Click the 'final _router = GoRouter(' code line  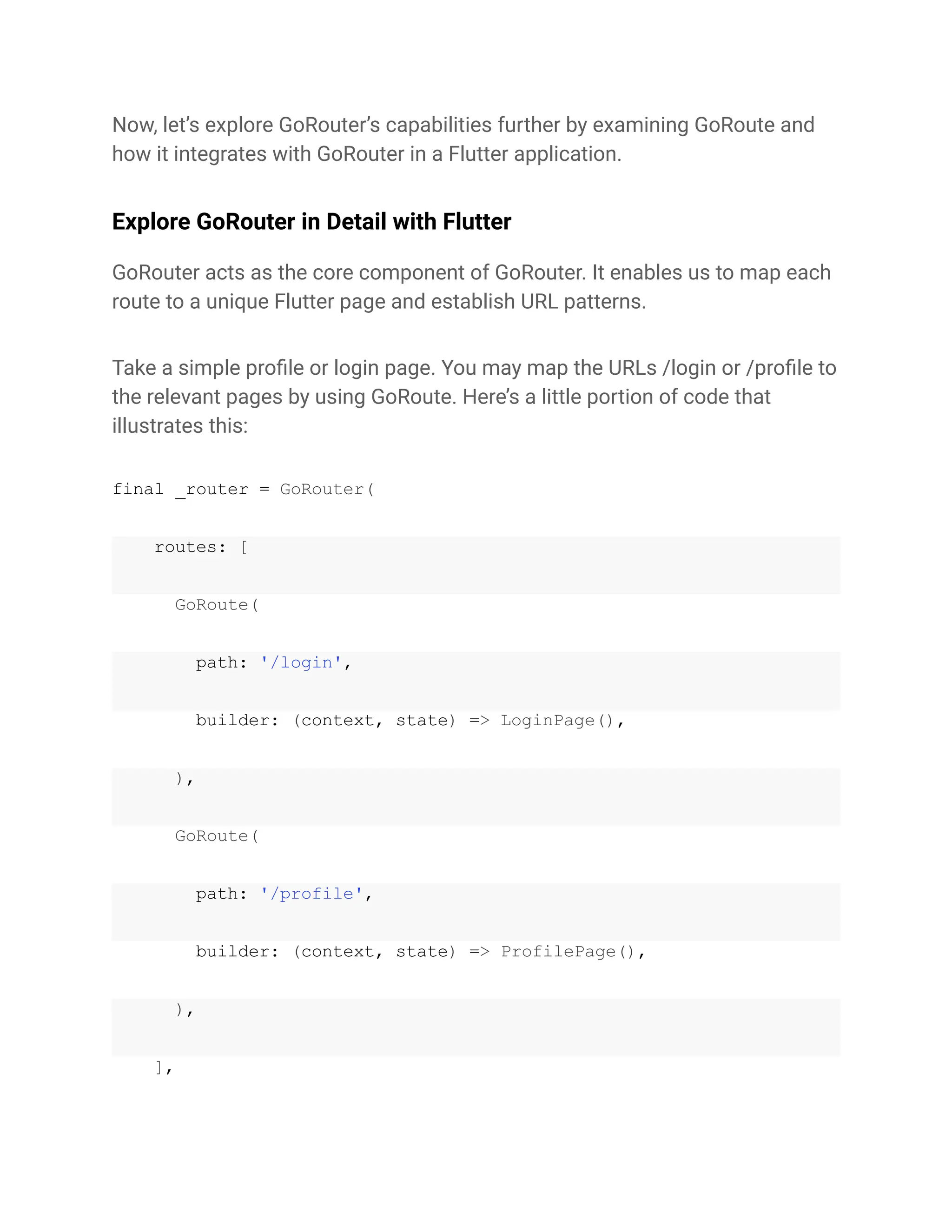pyautogui.click(x=243, y=489)
